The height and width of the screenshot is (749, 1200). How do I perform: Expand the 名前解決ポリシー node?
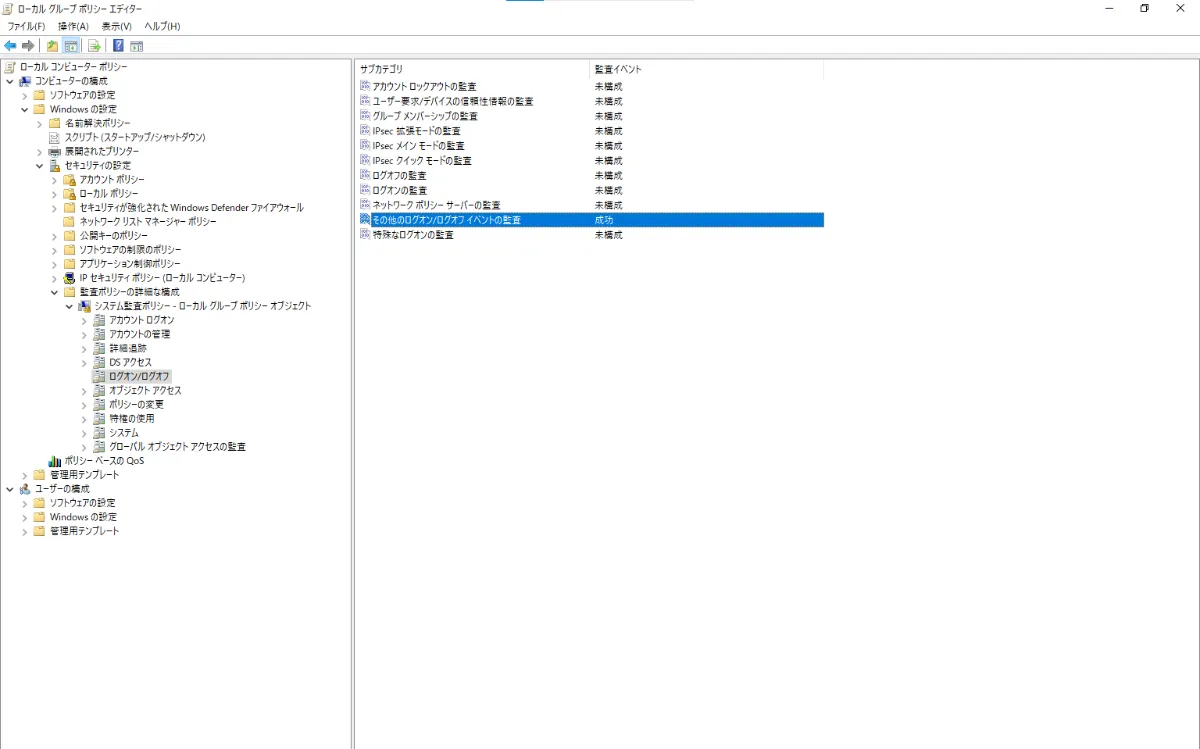(40, 123)
